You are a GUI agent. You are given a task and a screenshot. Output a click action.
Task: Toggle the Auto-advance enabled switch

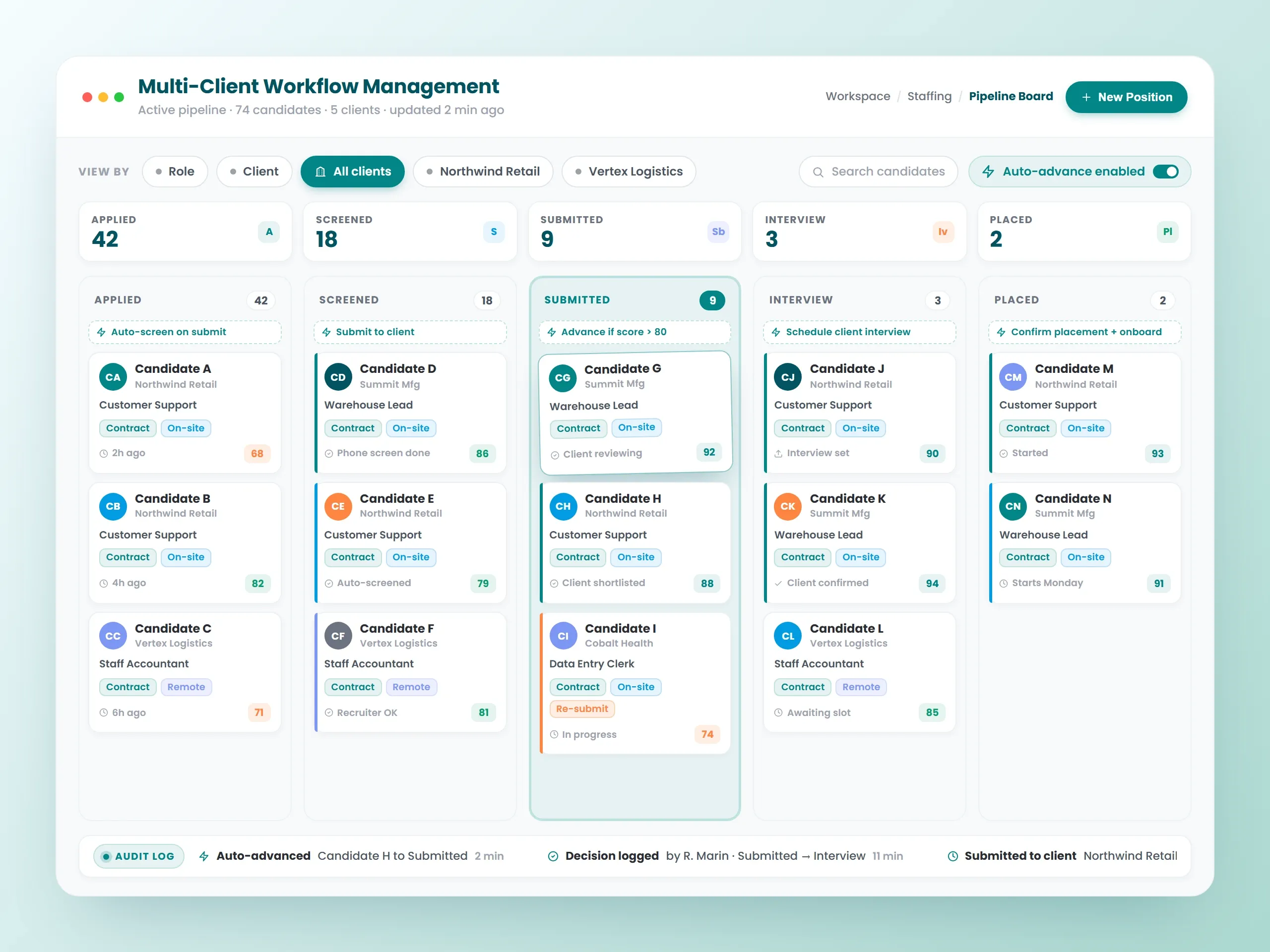click(x=1166, y=172)
